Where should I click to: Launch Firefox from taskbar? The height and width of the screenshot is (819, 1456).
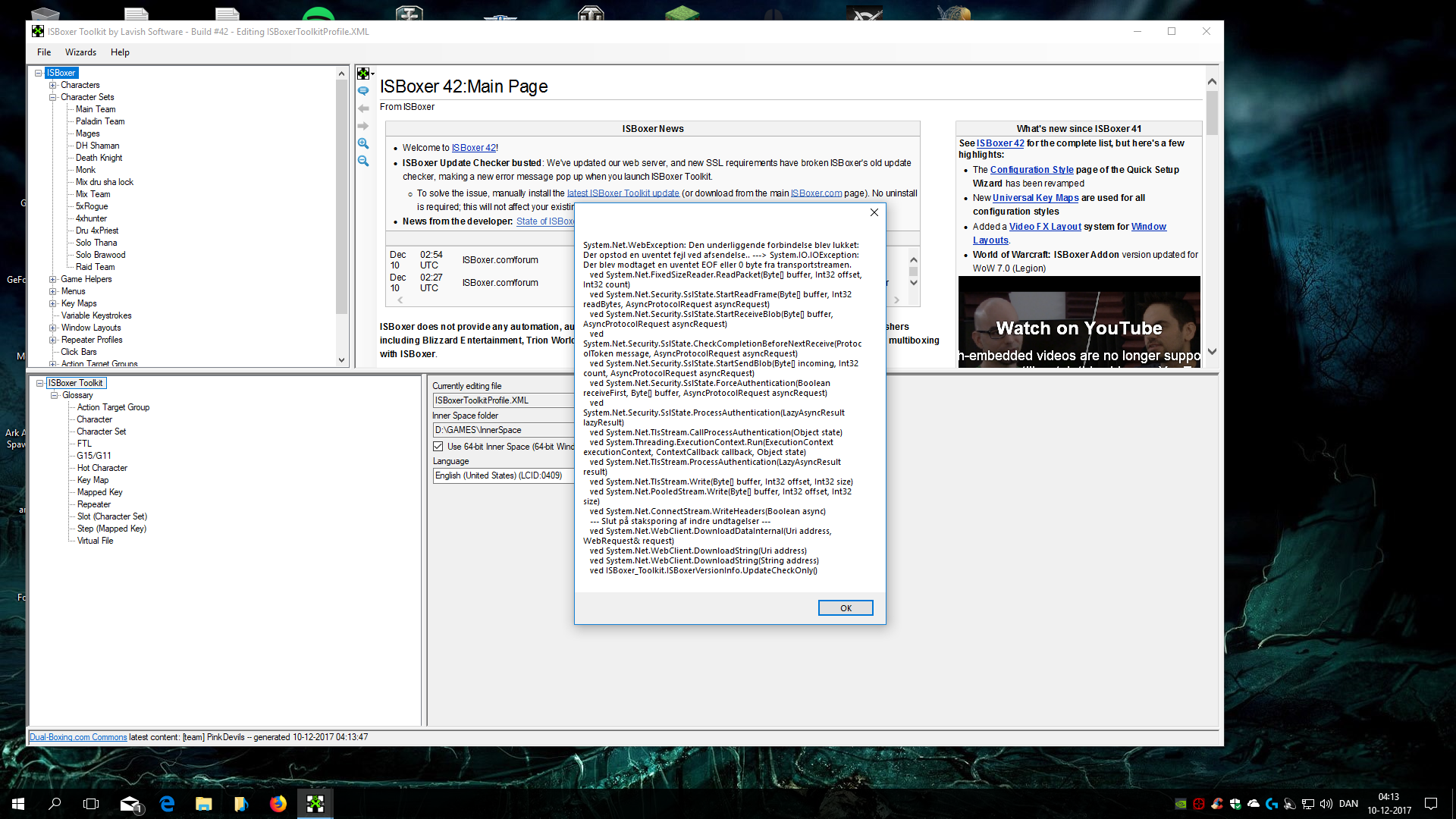[278, 804]
